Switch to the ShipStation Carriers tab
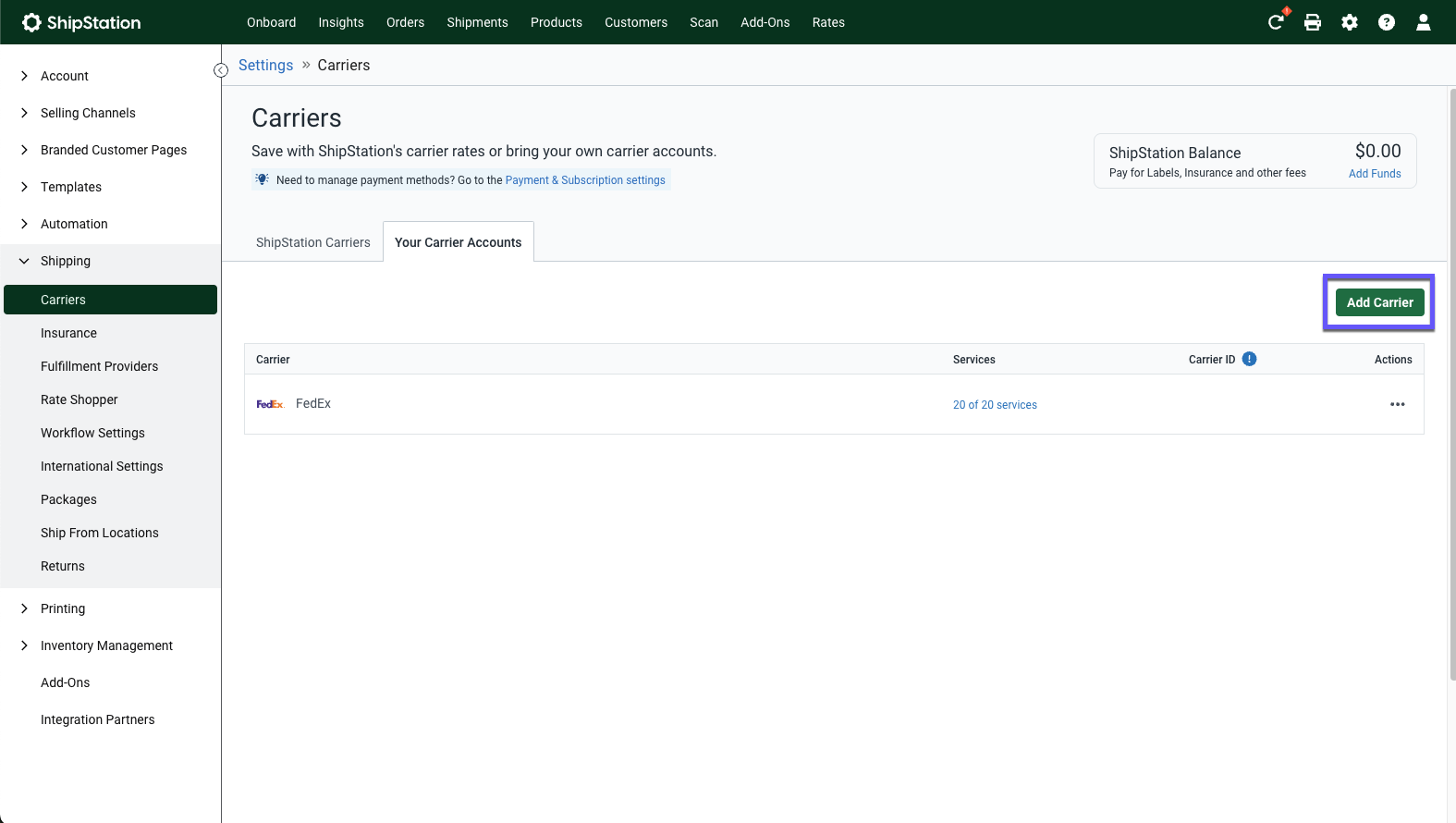The height and width of the screenshot is (823, 1456). (312, 242)
